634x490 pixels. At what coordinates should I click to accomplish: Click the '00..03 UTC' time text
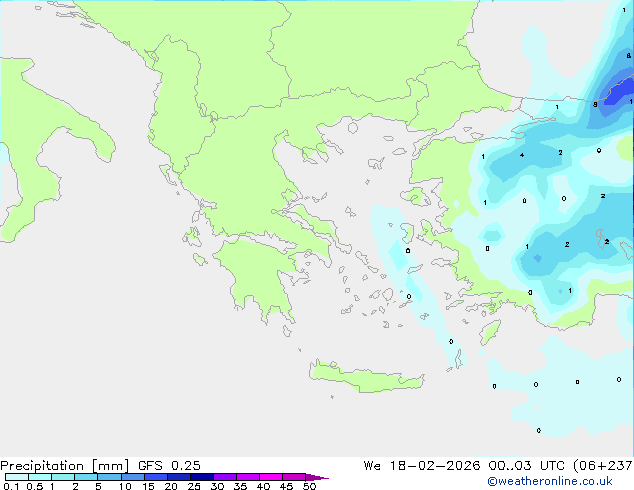[x=526, y=466]
